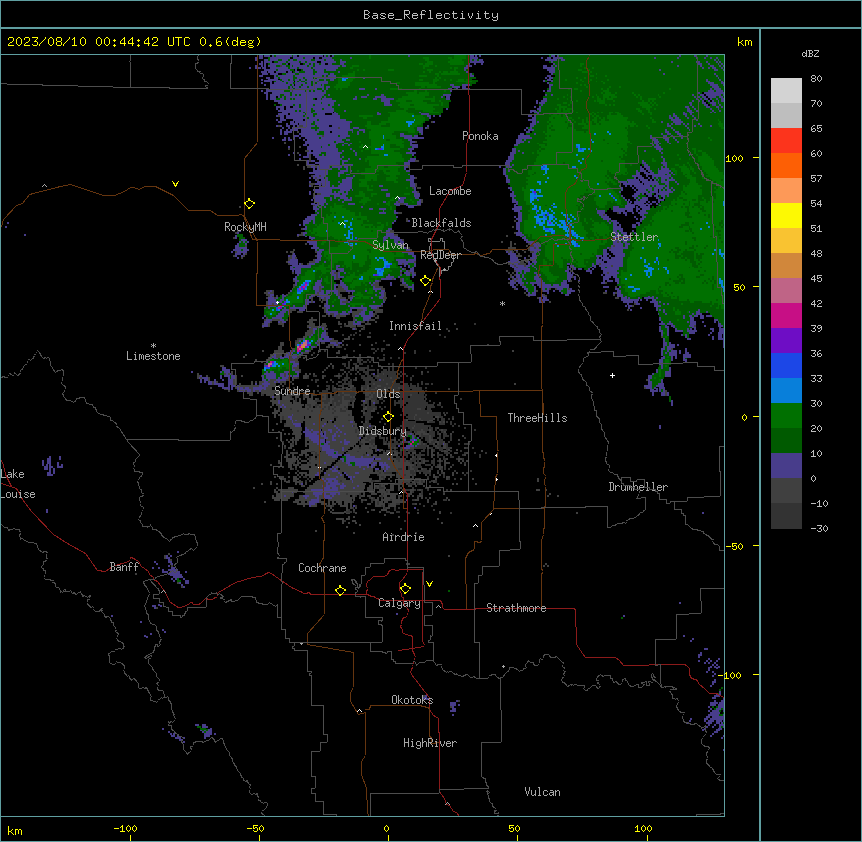Viewport: 862px width, 842px height.
Task: Click the Stettler label
Action: coord(634,237)
